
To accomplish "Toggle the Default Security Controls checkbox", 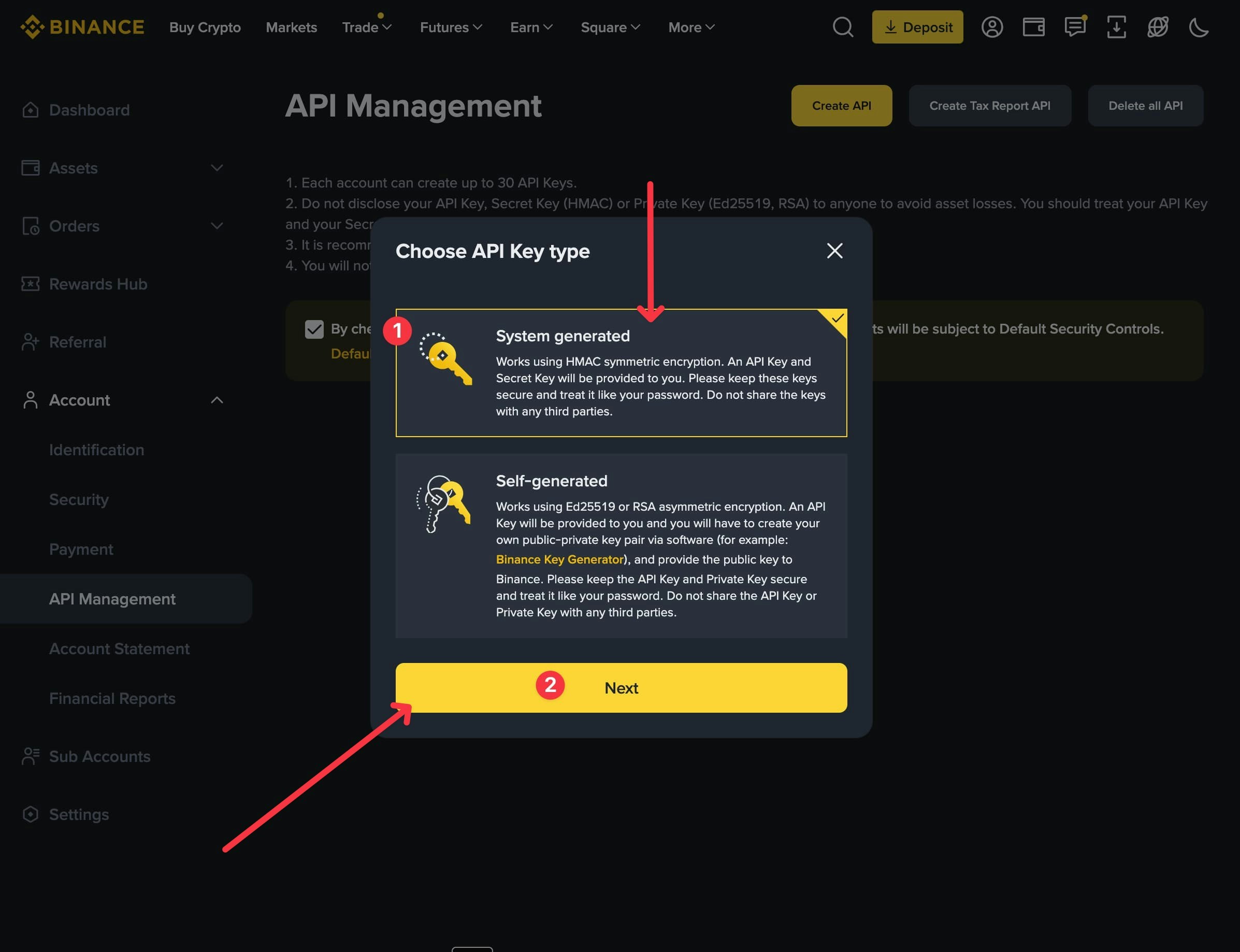I will pos(314,329).
